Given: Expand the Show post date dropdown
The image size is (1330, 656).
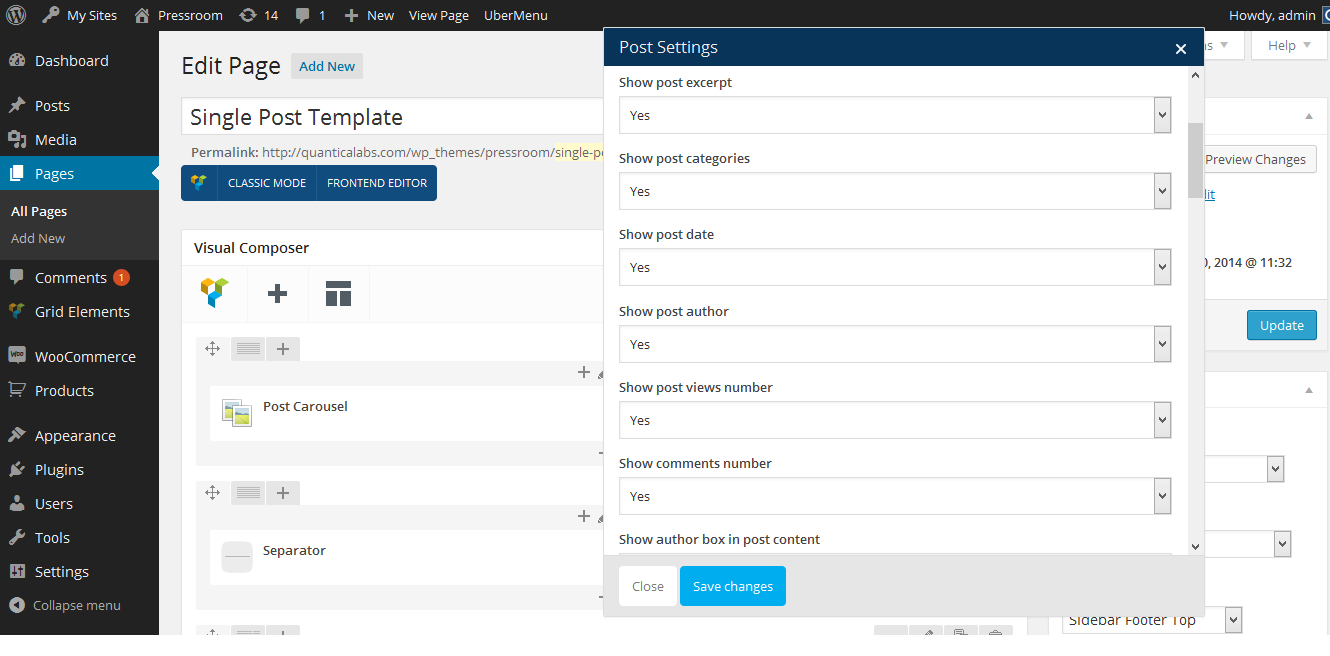Looking at the screenshot, I should pos(894,268).
